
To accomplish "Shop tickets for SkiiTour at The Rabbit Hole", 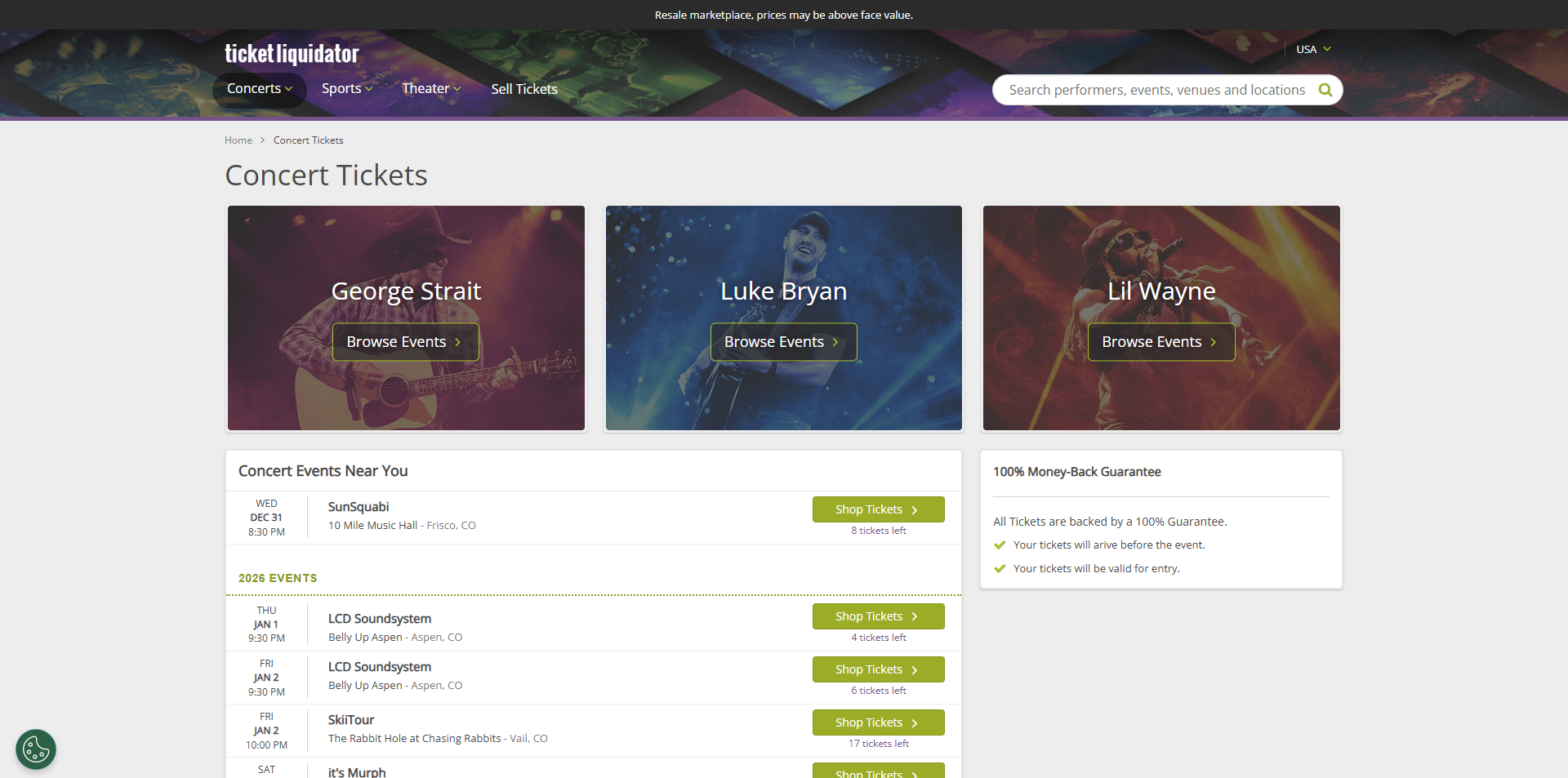I will 878,722.
